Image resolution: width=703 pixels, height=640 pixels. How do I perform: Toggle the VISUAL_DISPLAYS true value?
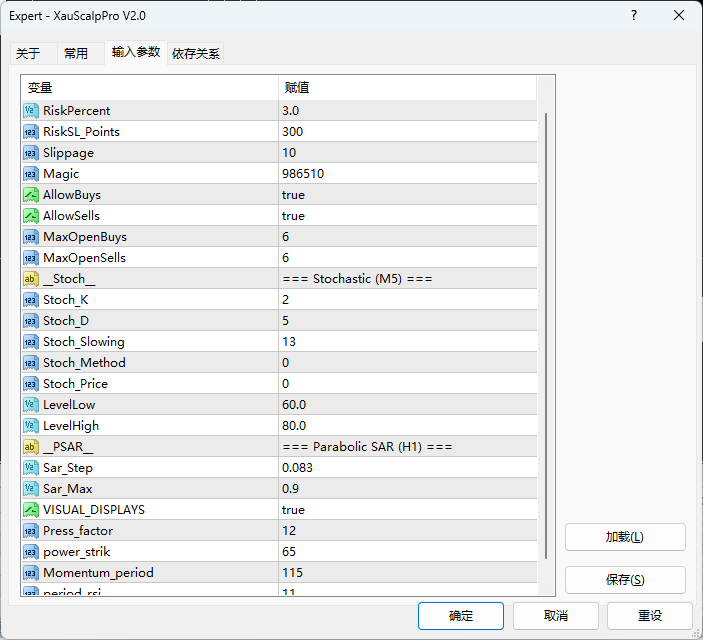click(x=293, y=510)
